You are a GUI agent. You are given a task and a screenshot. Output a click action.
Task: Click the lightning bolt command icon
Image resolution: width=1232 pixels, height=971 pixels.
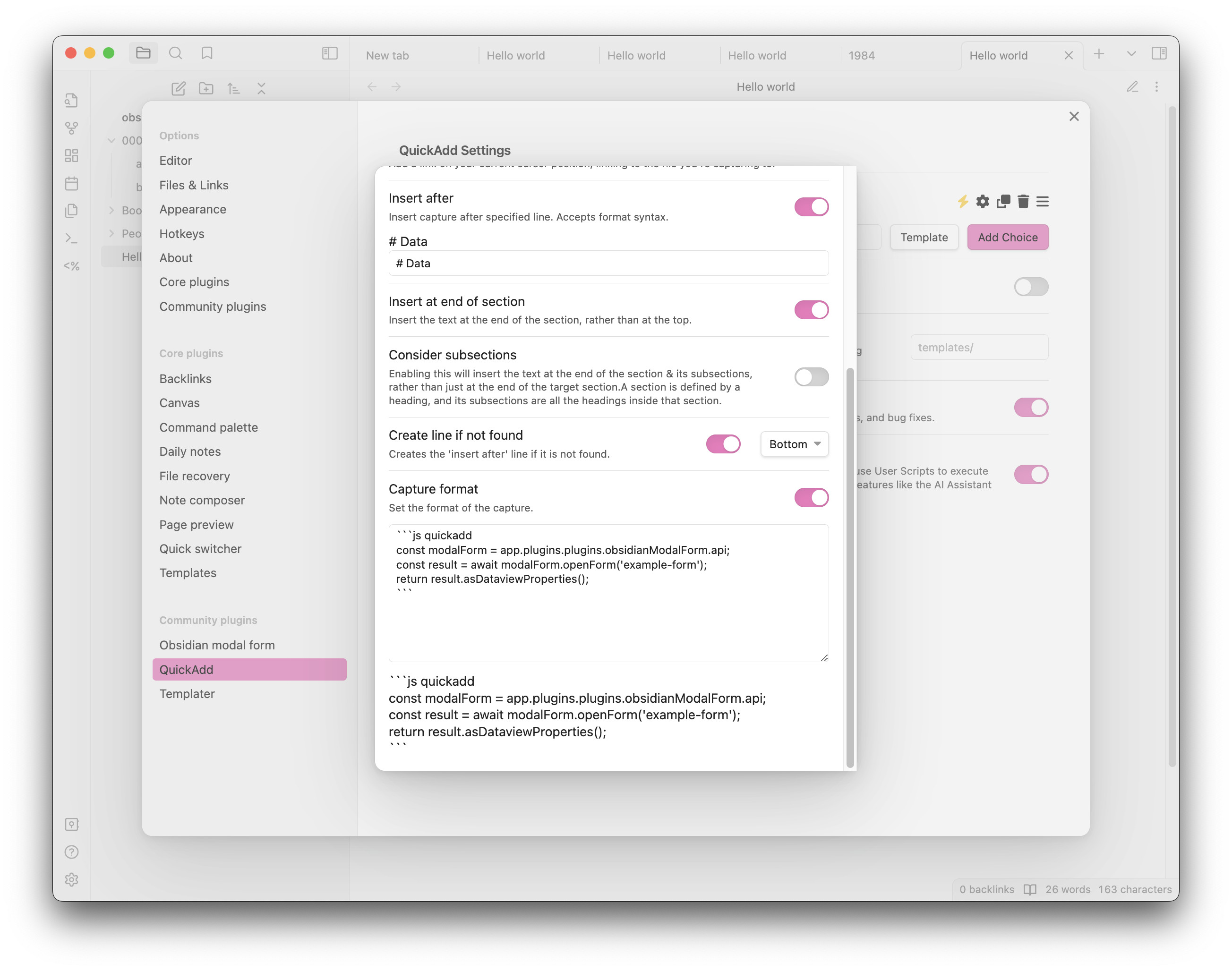pyautogui.click(x=963, y=201)
